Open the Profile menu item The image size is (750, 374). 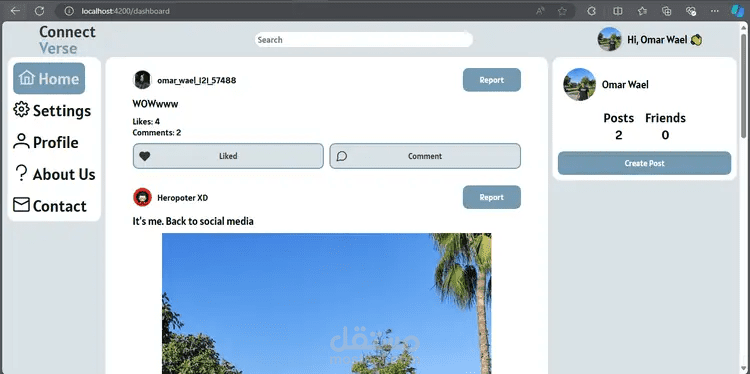[x=45, y=142]
